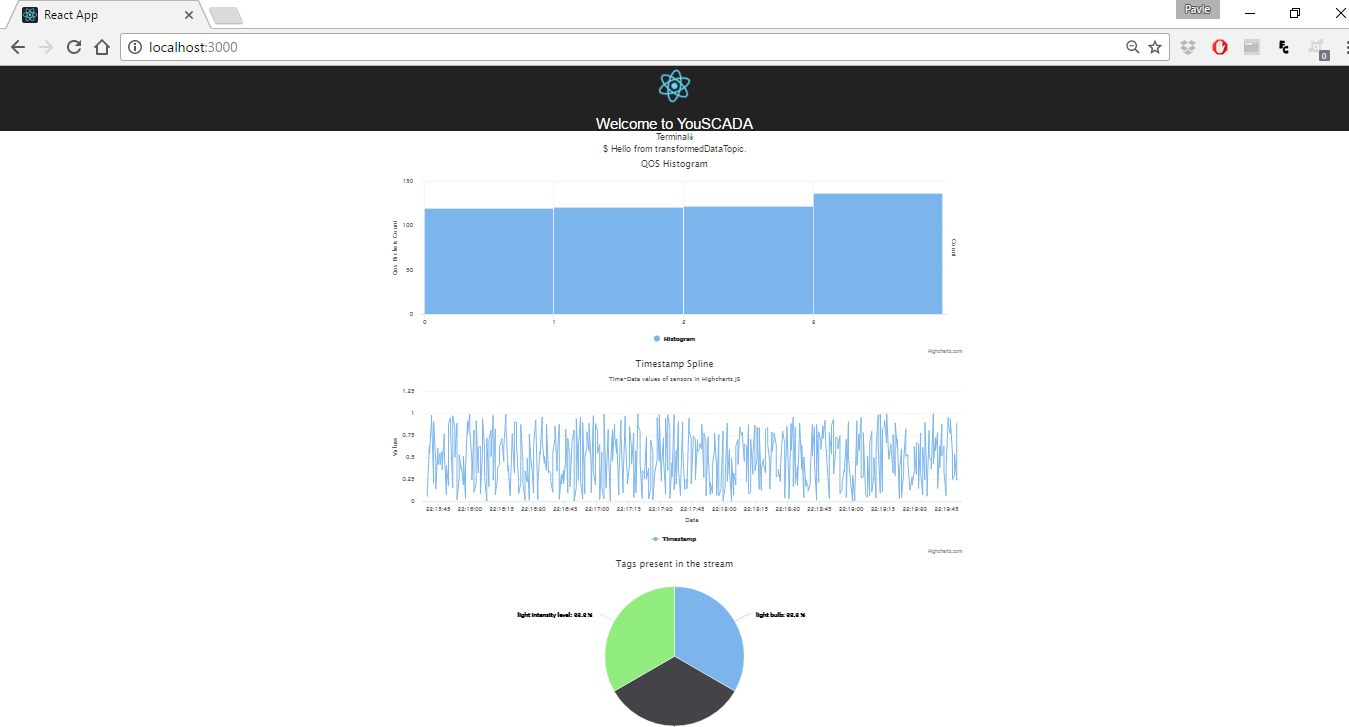Screen dimensions: 1349x727
Task: Click the spline chart subtitle about sensors
Action: point(674,379)
